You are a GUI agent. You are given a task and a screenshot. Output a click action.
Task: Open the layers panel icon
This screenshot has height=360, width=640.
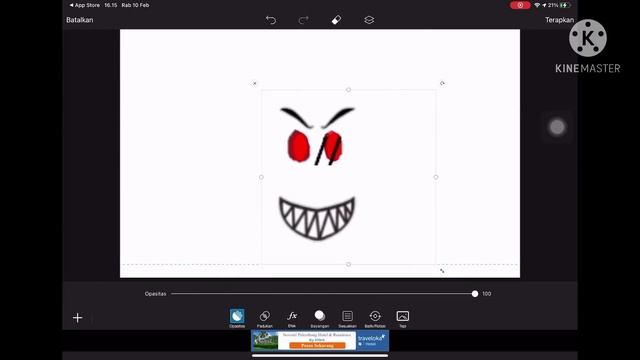point(369,20)
